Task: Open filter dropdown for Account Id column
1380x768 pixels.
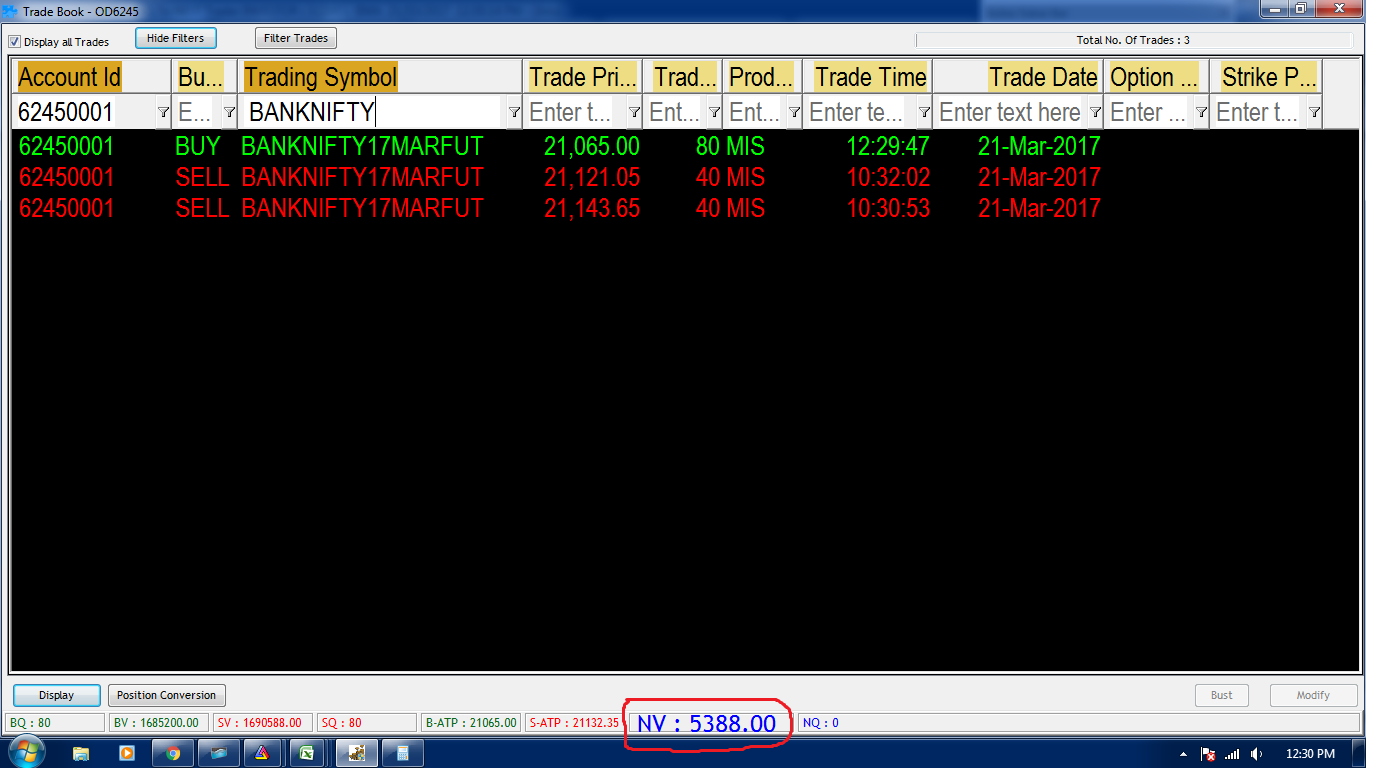Action: 163,113
